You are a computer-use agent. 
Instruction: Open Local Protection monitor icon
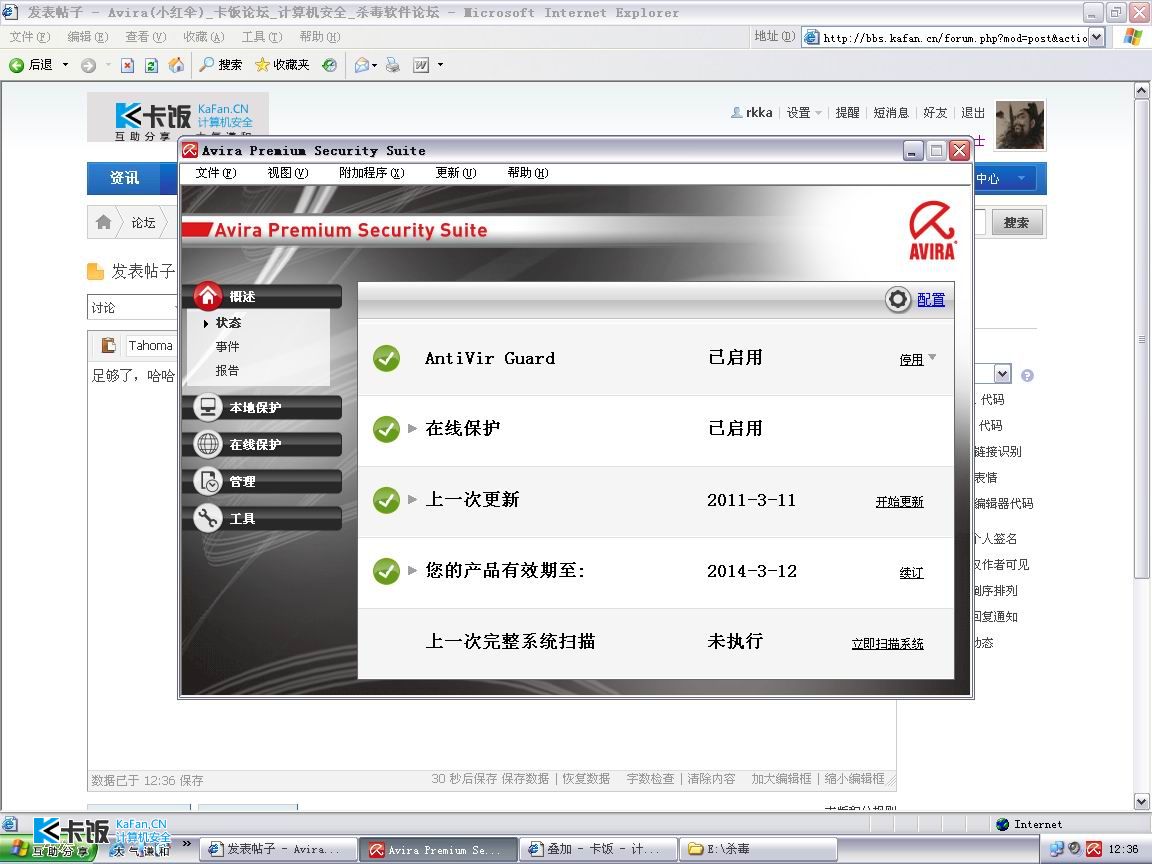[208, 407]
